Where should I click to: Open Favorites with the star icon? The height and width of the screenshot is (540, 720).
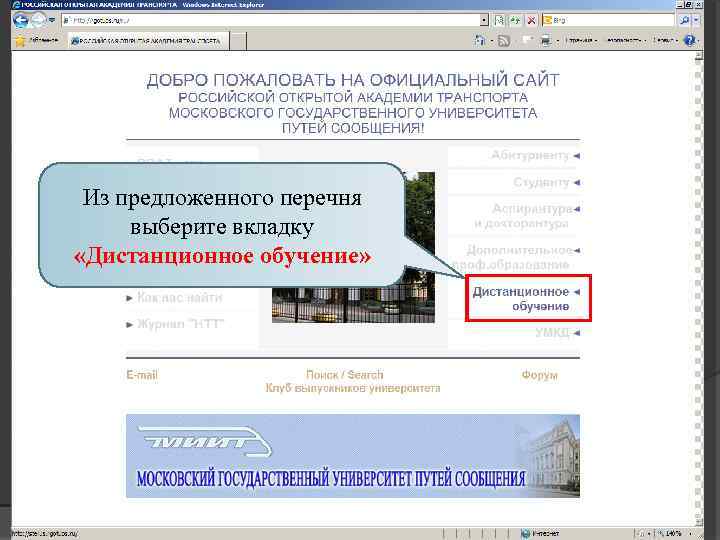[x=20, y=41]
